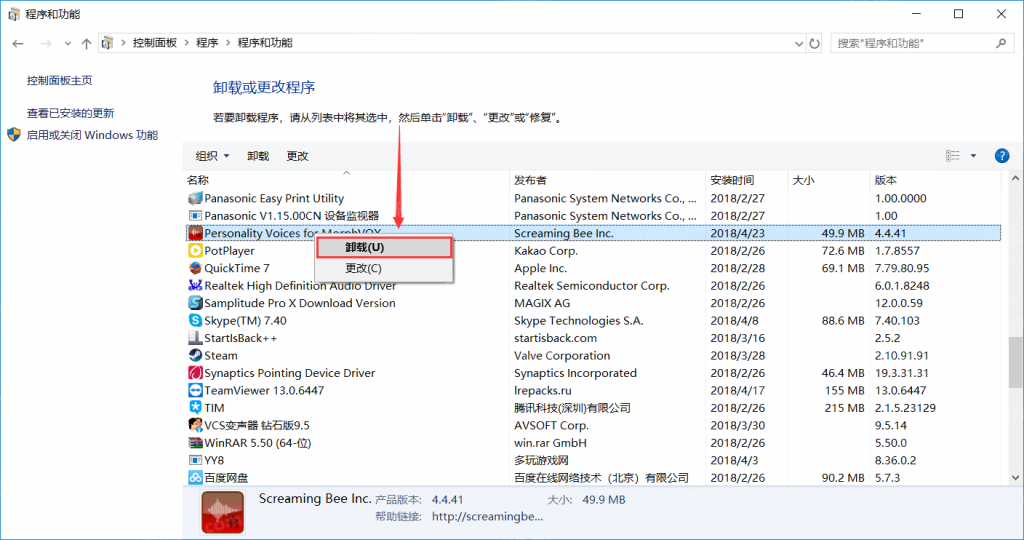Click the scrollbar down arrow
This screenshot has height=540, width=1024.
[1015, 478]
